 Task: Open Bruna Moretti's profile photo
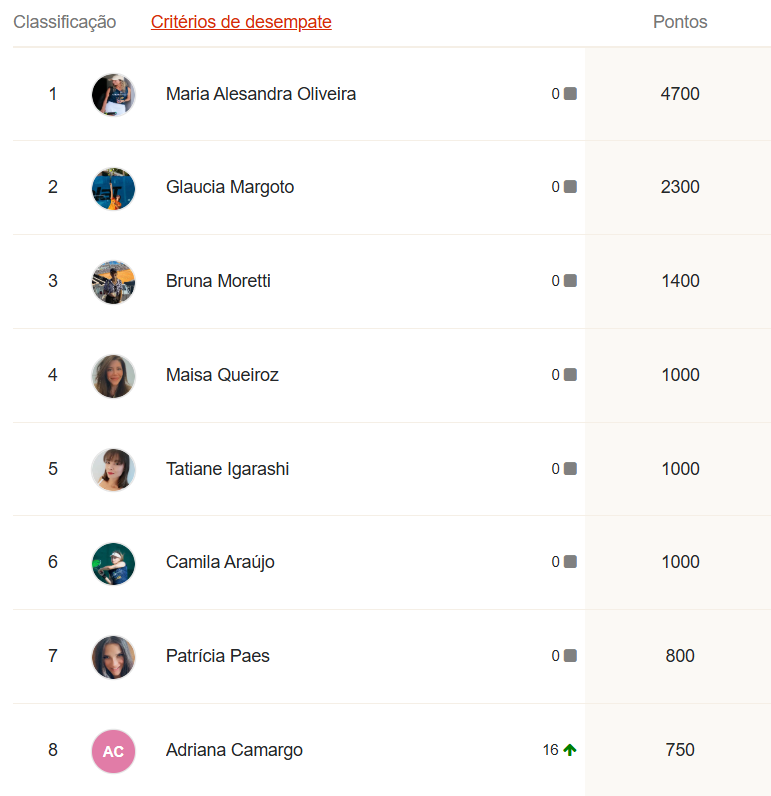113,282
